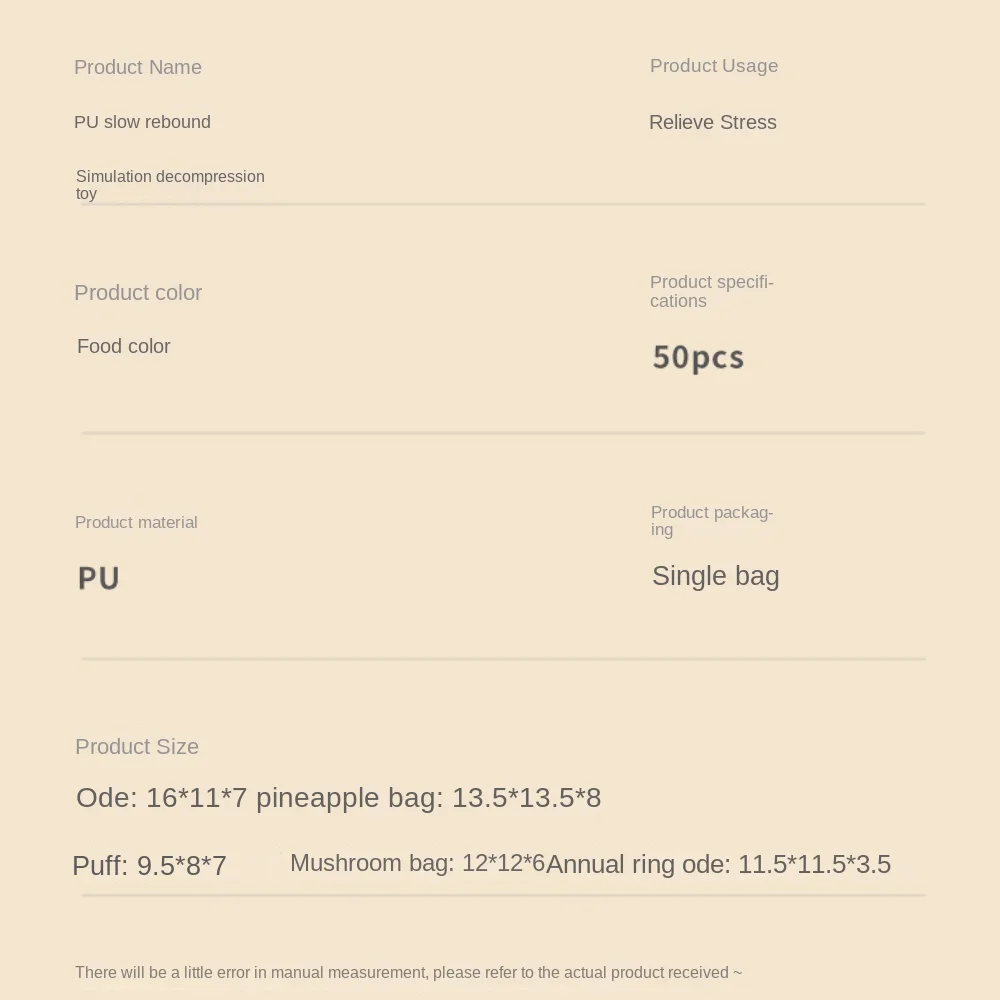
Task: Click the 50pcs specification value
Action: [x=698, y=357]
